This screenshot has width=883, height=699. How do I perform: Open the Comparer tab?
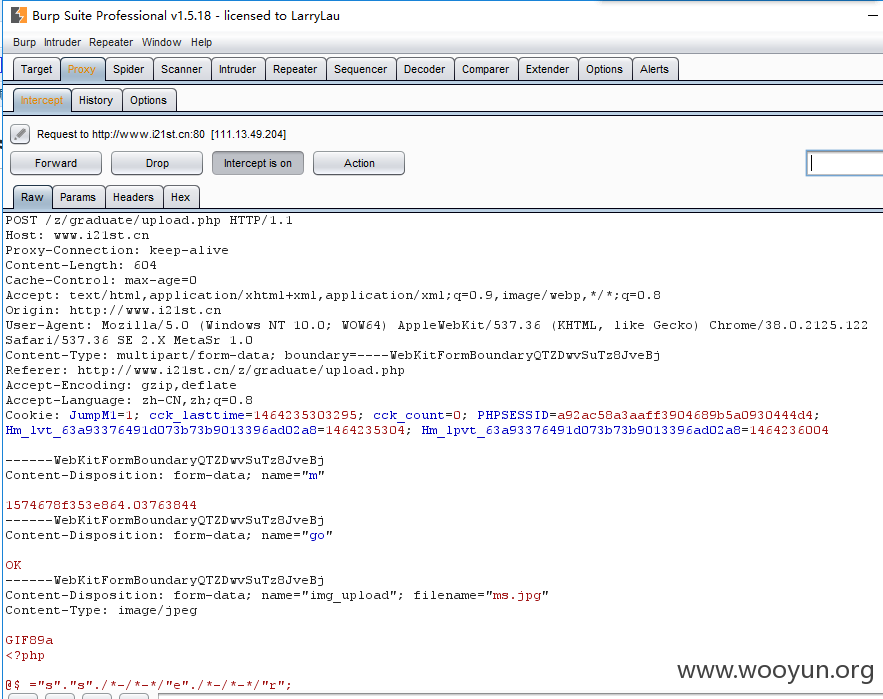pos(485,69)
